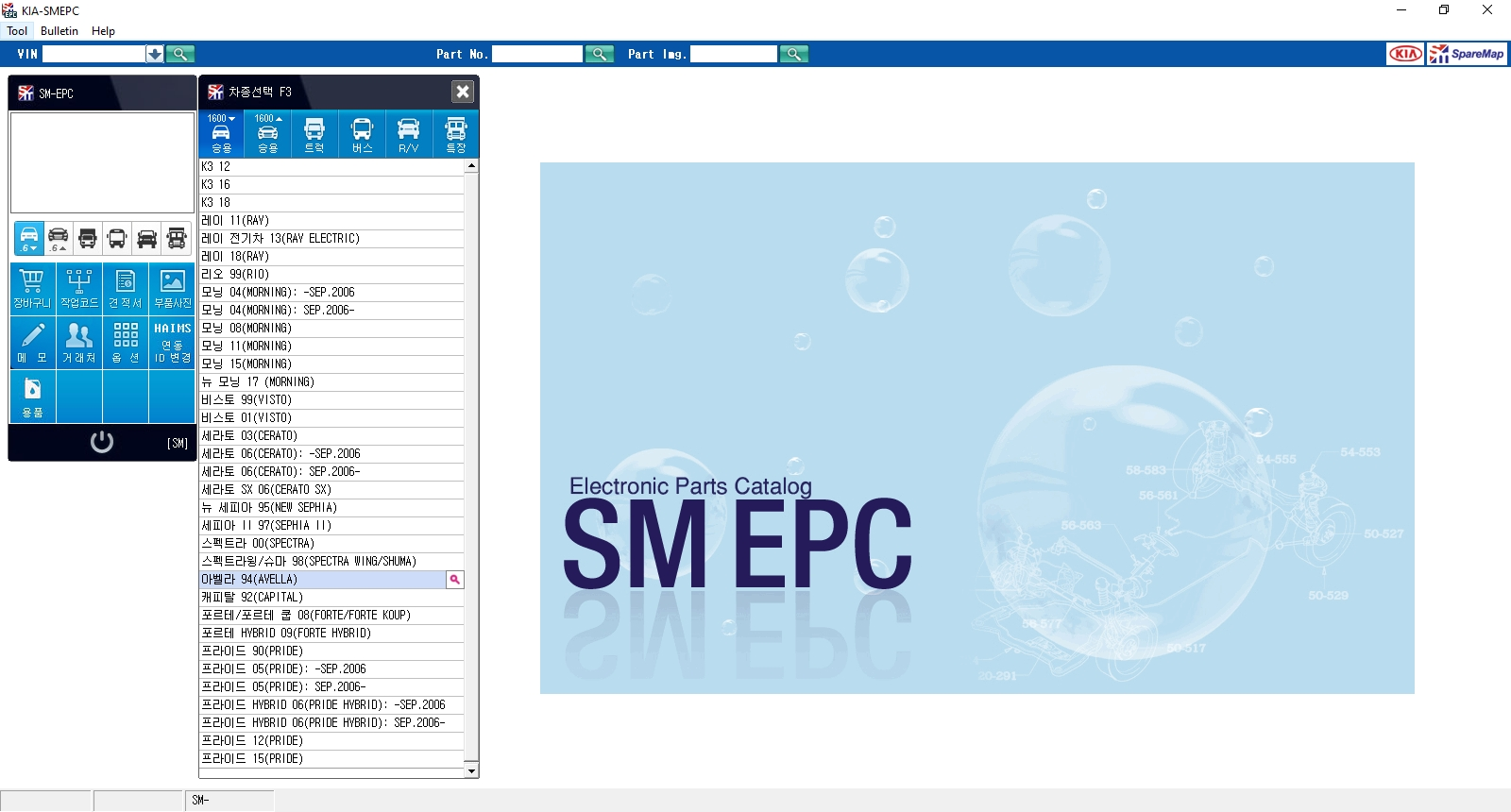Switch to 1600 and under 승용 tab
This screenshot has height=812, width=1511.
(221, 134)
